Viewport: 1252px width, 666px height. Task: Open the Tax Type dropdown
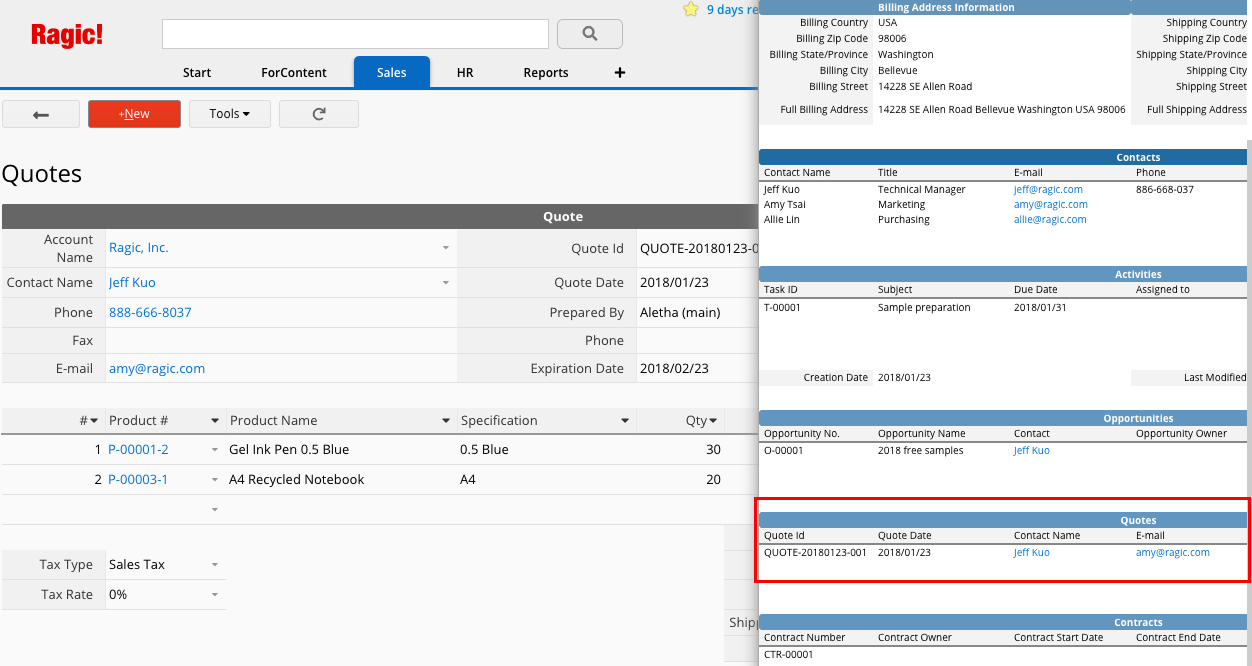pyautogui.click(x=215, y=565)
